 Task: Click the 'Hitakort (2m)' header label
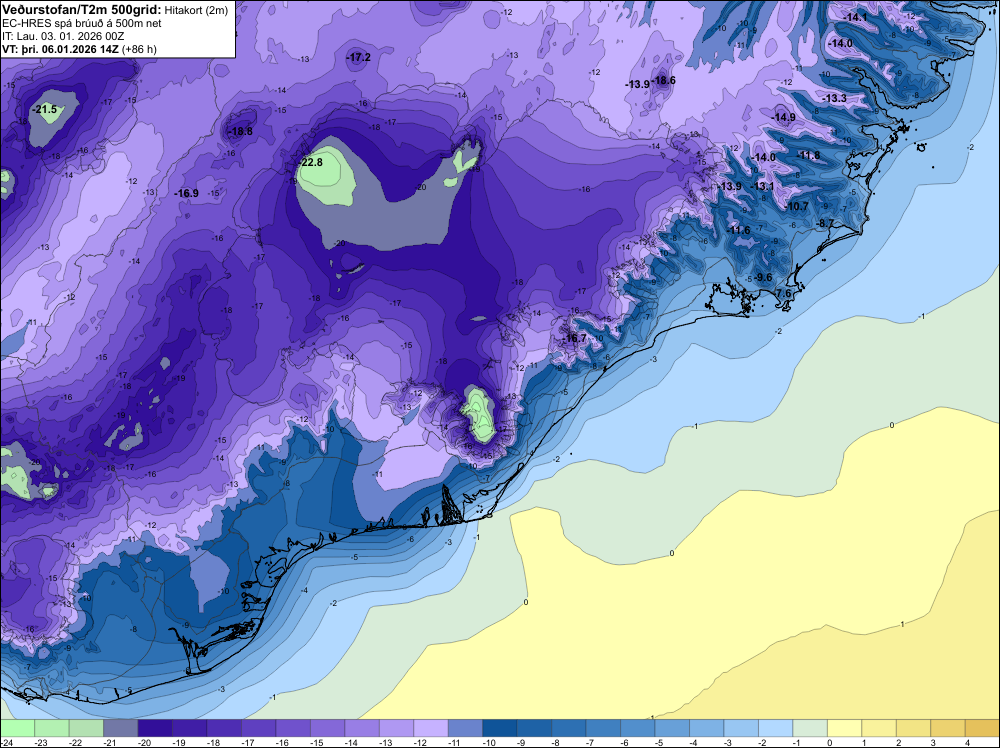[x=196, y=10]
